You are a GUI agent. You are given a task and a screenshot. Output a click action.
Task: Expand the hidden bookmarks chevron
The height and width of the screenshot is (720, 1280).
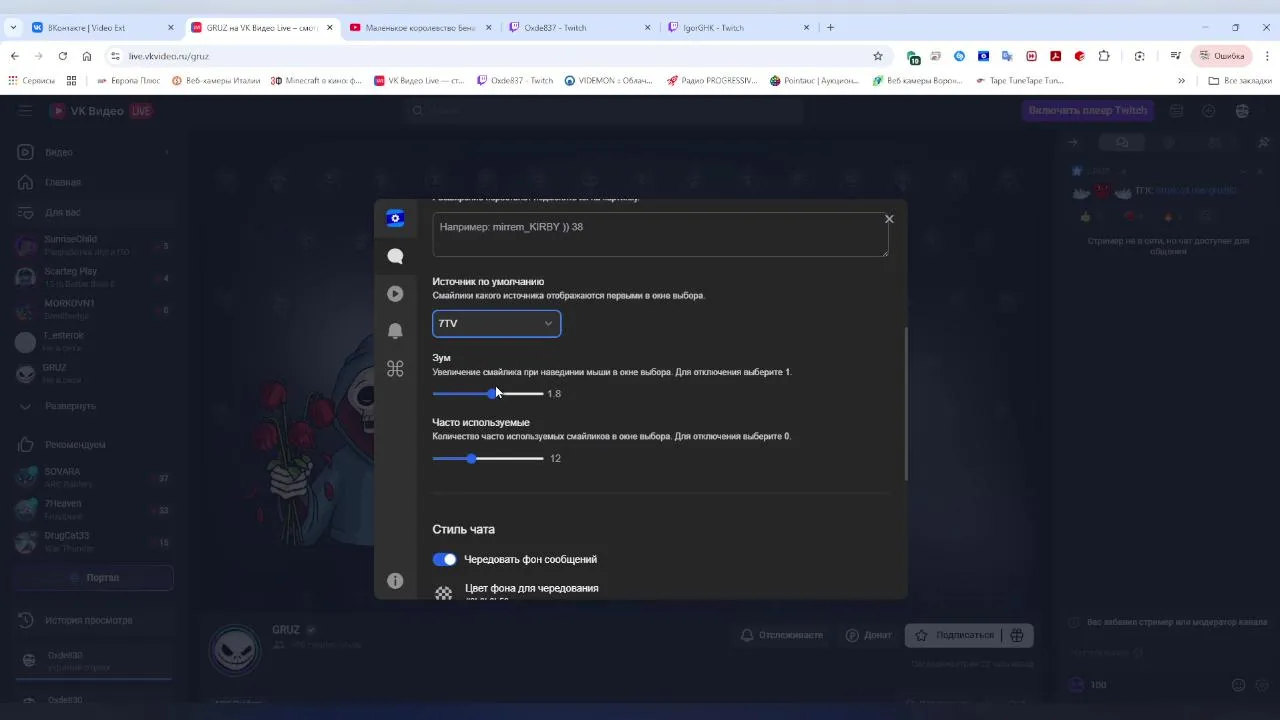tap(1181, 80)
